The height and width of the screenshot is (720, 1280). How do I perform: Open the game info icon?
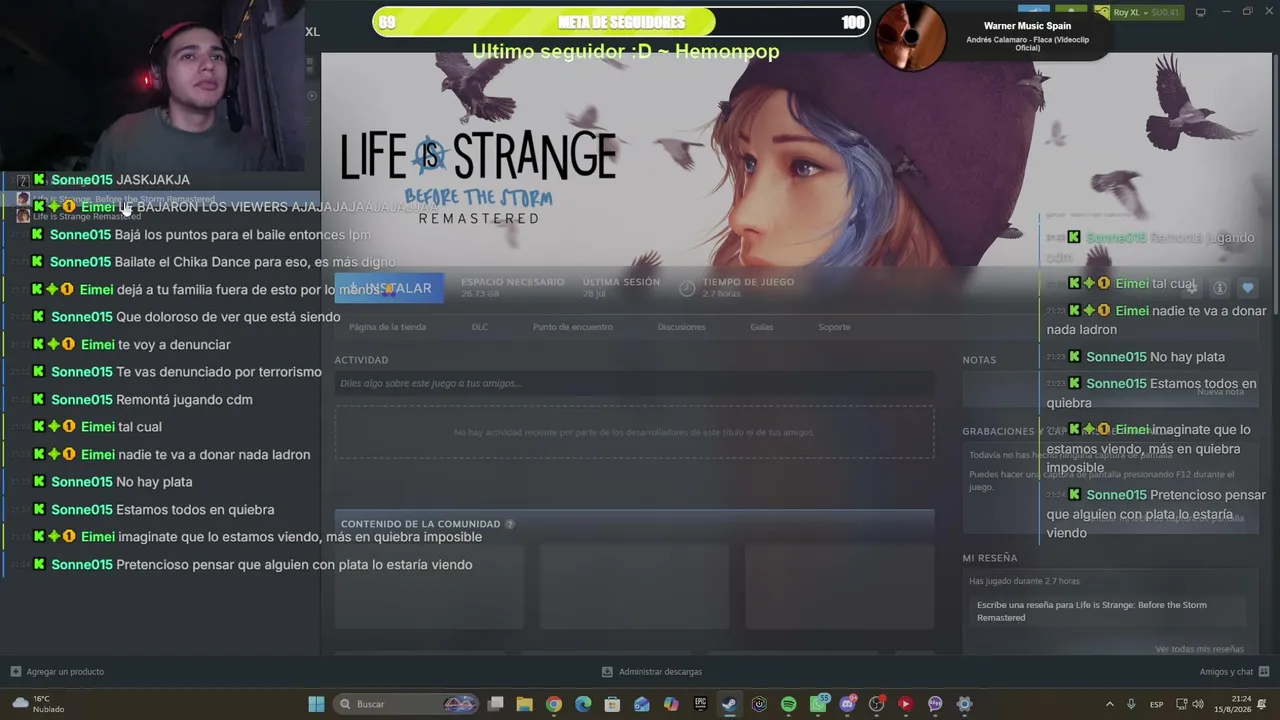coord(1219,288)
